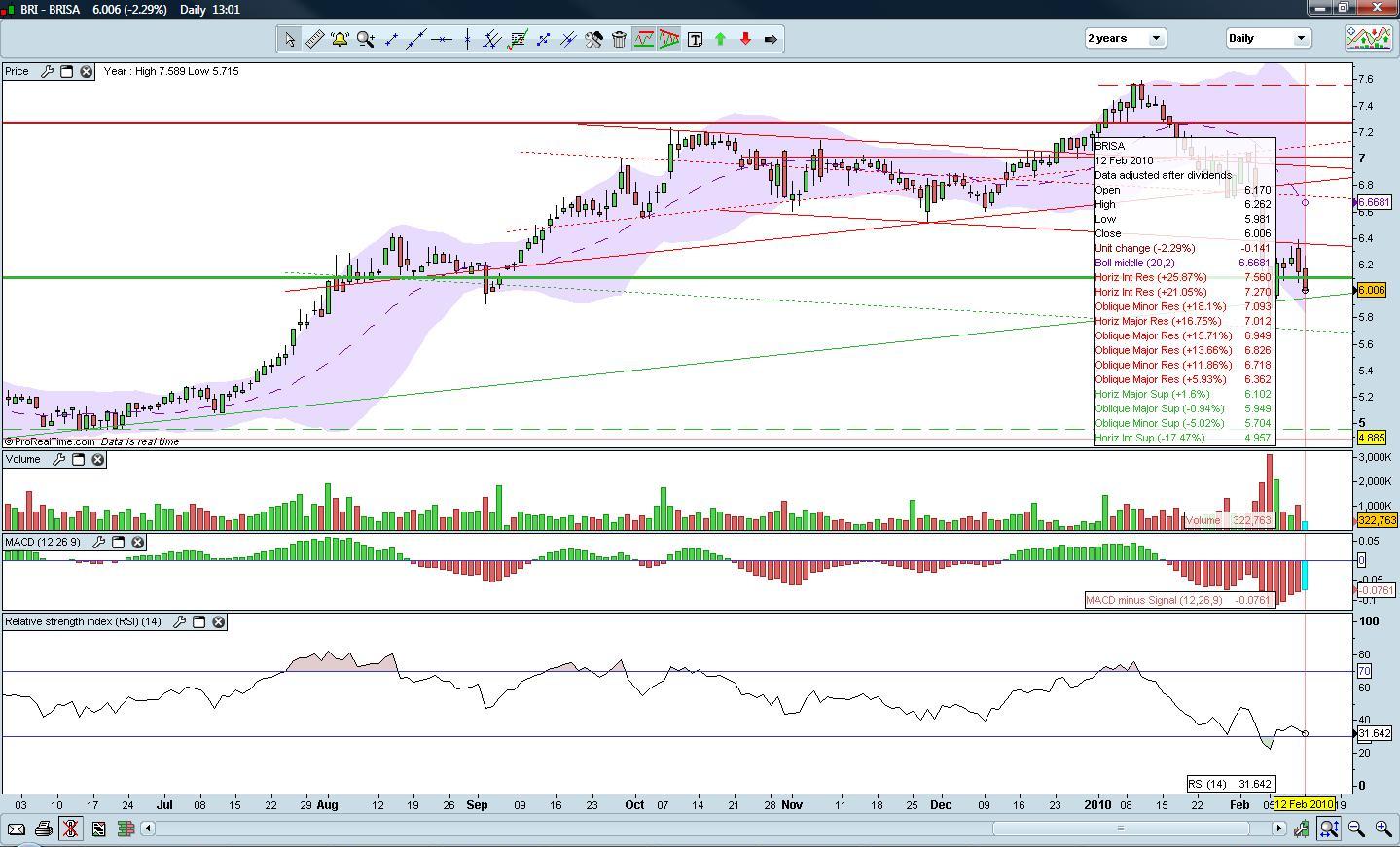Click the 6.6681 Bollinger middle label
This screenshot has width=1400, height=847.
1374,202
